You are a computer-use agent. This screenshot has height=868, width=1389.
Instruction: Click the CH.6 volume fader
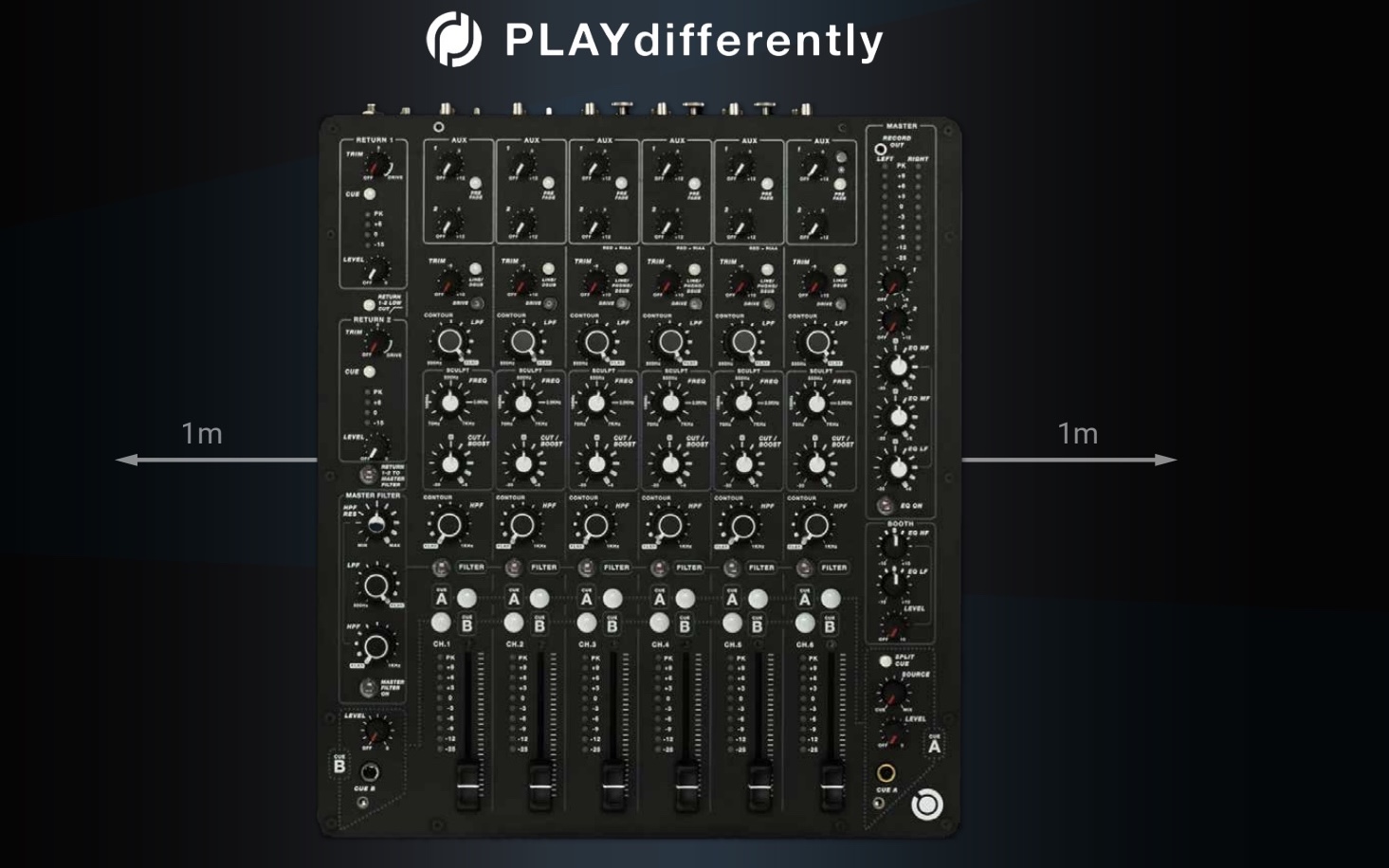tap(832, 785)
